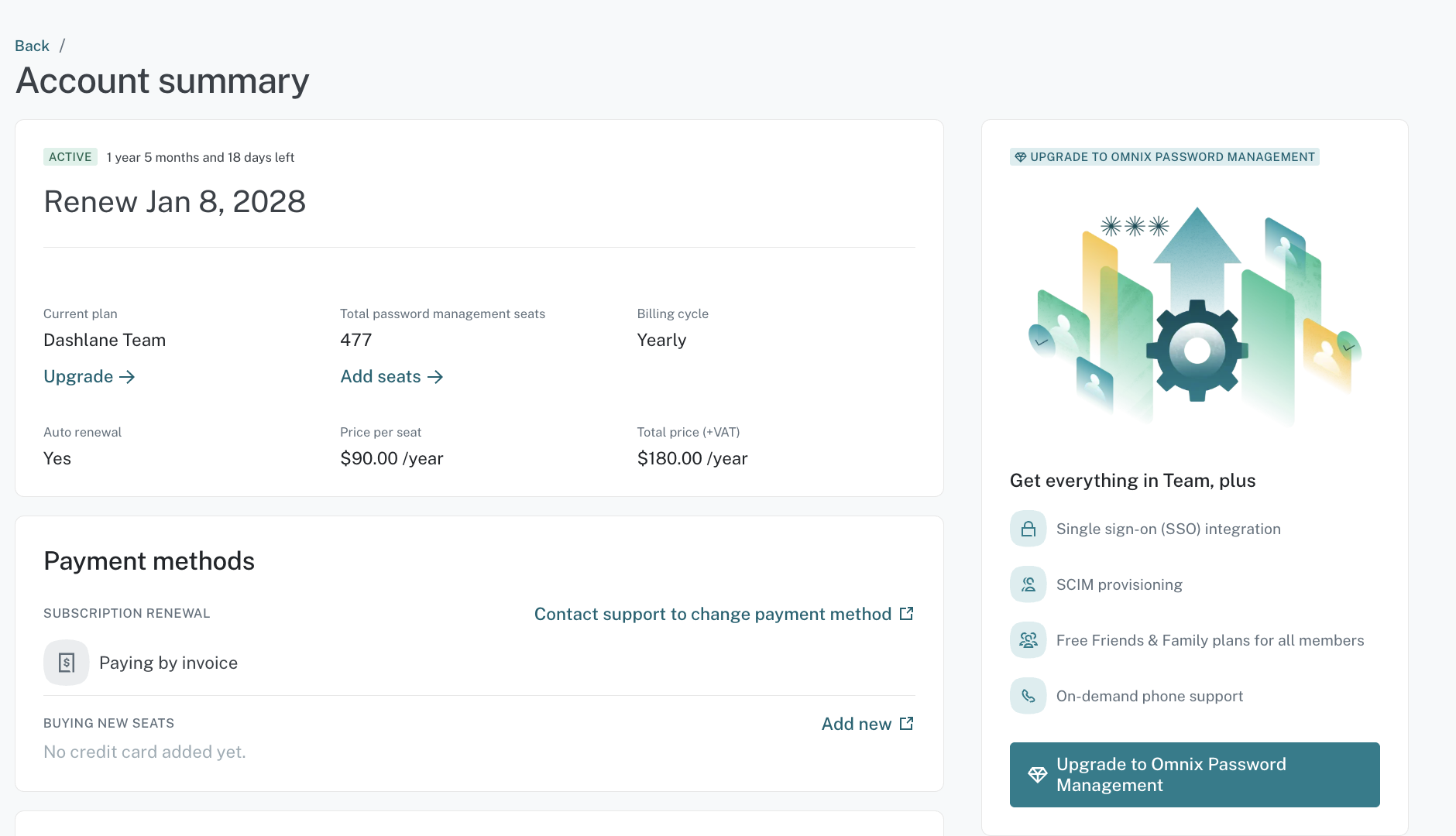Viewport: 1456px width, 836px height.
Task: Click the external-link icon beside Contact support
Action: coord(906,614)
